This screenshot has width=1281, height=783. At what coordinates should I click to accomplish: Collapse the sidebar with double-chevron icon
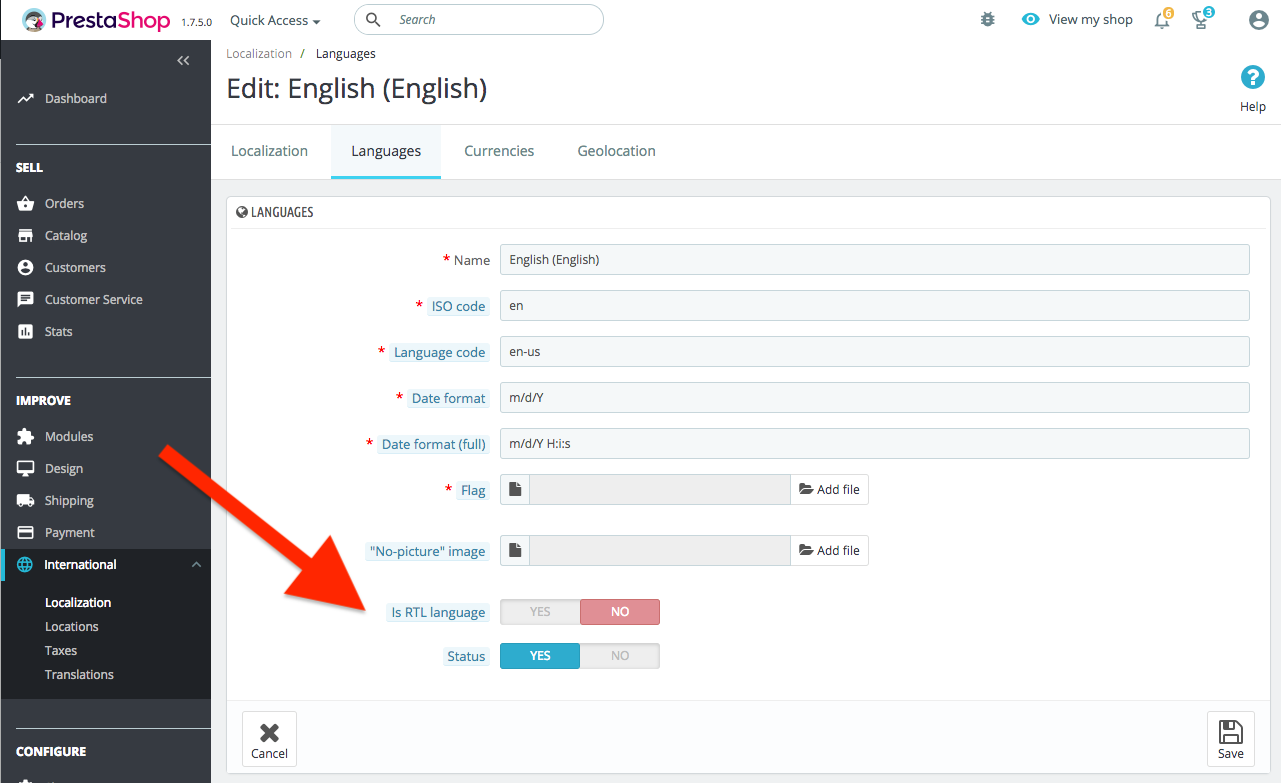pyautogui.click(x=183, y=61)
